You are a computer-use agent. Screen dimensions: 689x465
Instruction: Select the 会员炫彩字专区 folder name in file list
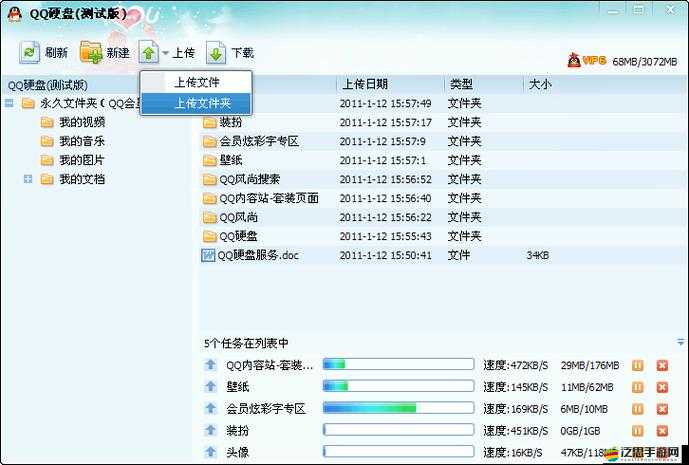pyautogui.click(x=259, y=141)
